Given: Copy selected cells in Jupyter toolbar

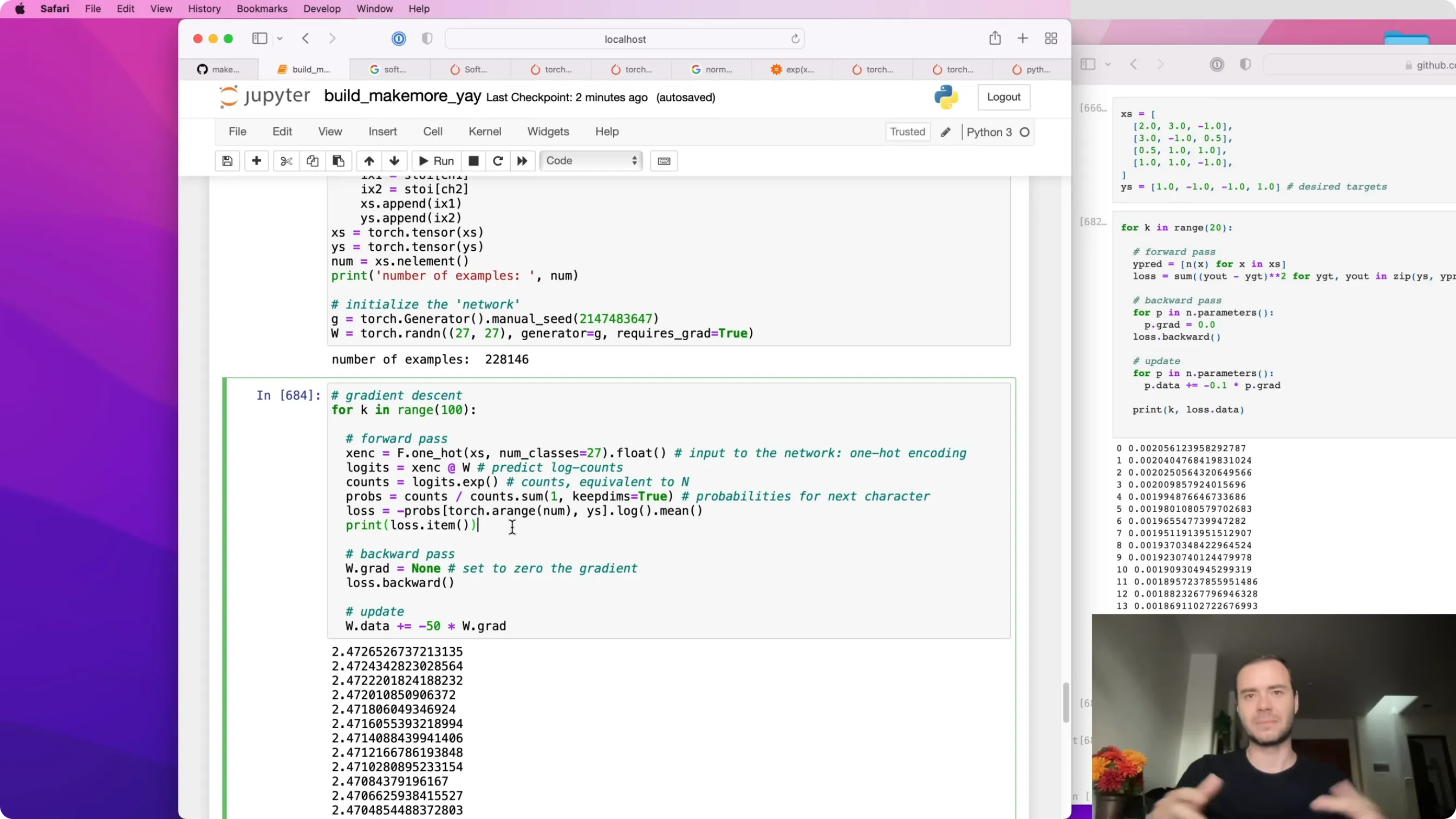Looking at the screenshot, I should (312, 161).
